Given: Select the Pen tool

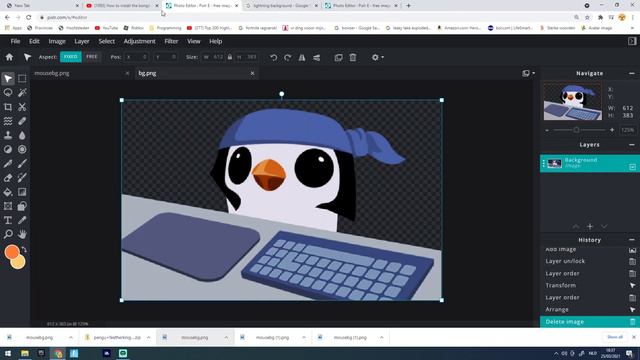Looking at the screenshot, I should point(8,164).
